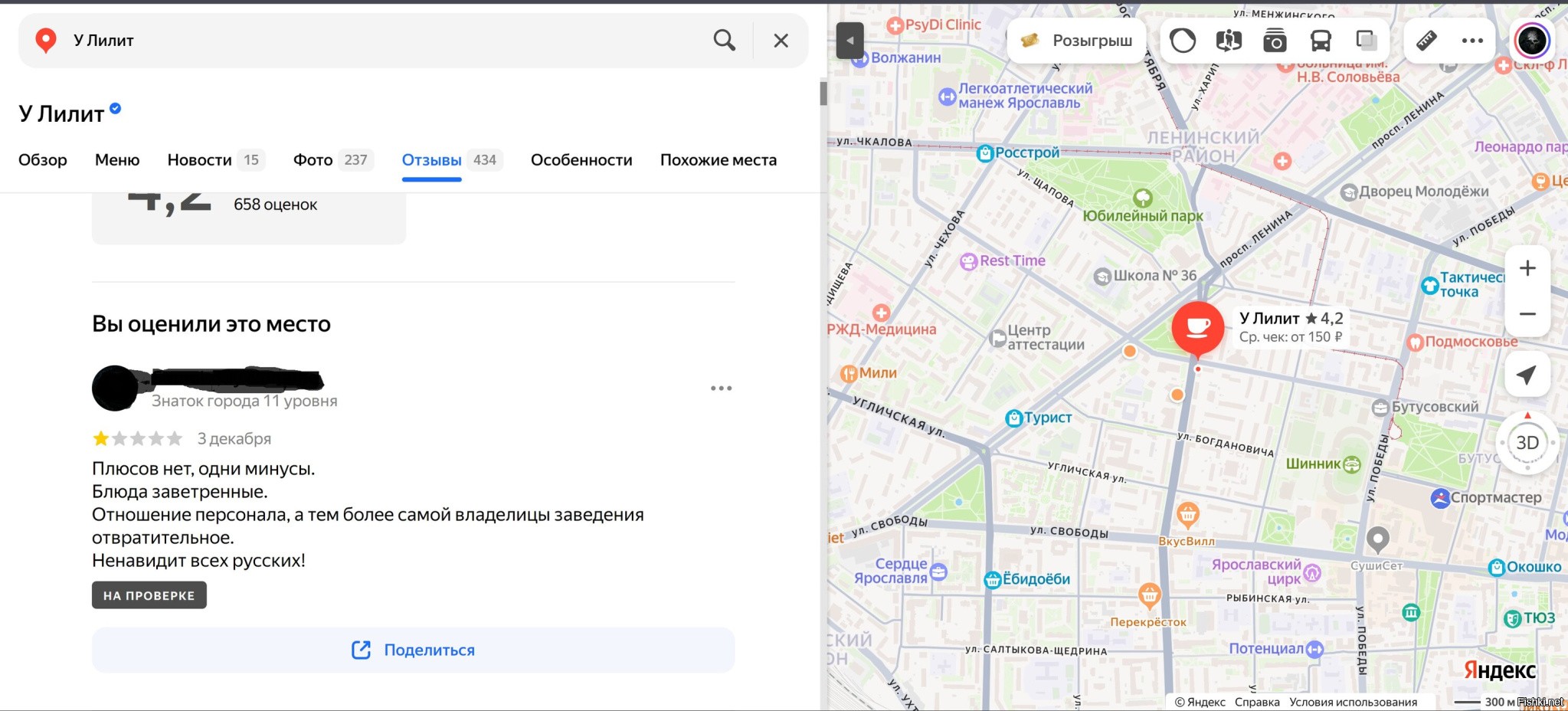Open more map tools menu
This screenshot has height=711, width=1568.
click(1472, 41)
